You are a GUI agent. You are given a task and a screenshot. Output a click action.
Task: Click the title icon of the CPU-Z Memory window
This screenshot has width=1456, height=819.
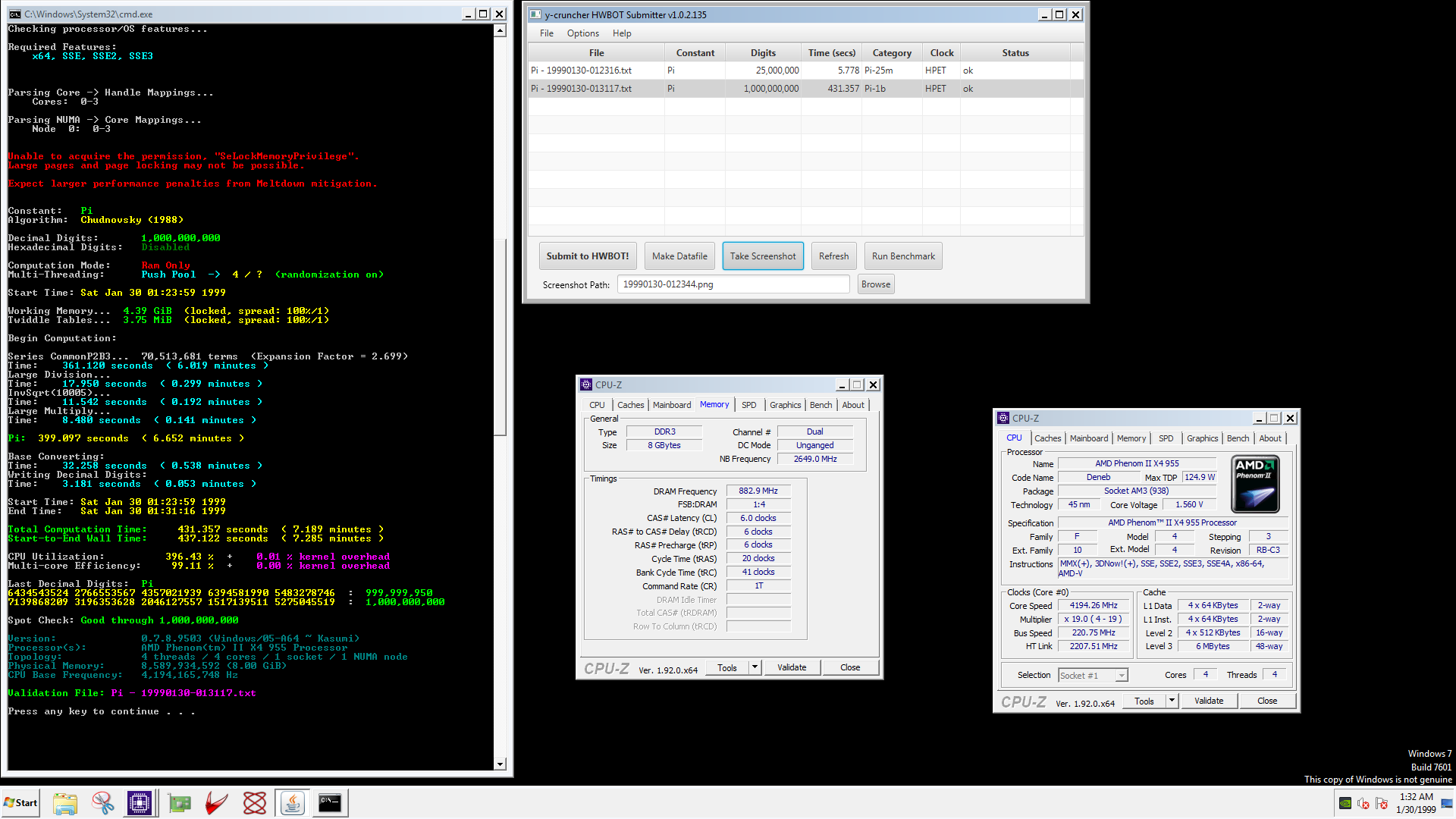tap(586, 384)
